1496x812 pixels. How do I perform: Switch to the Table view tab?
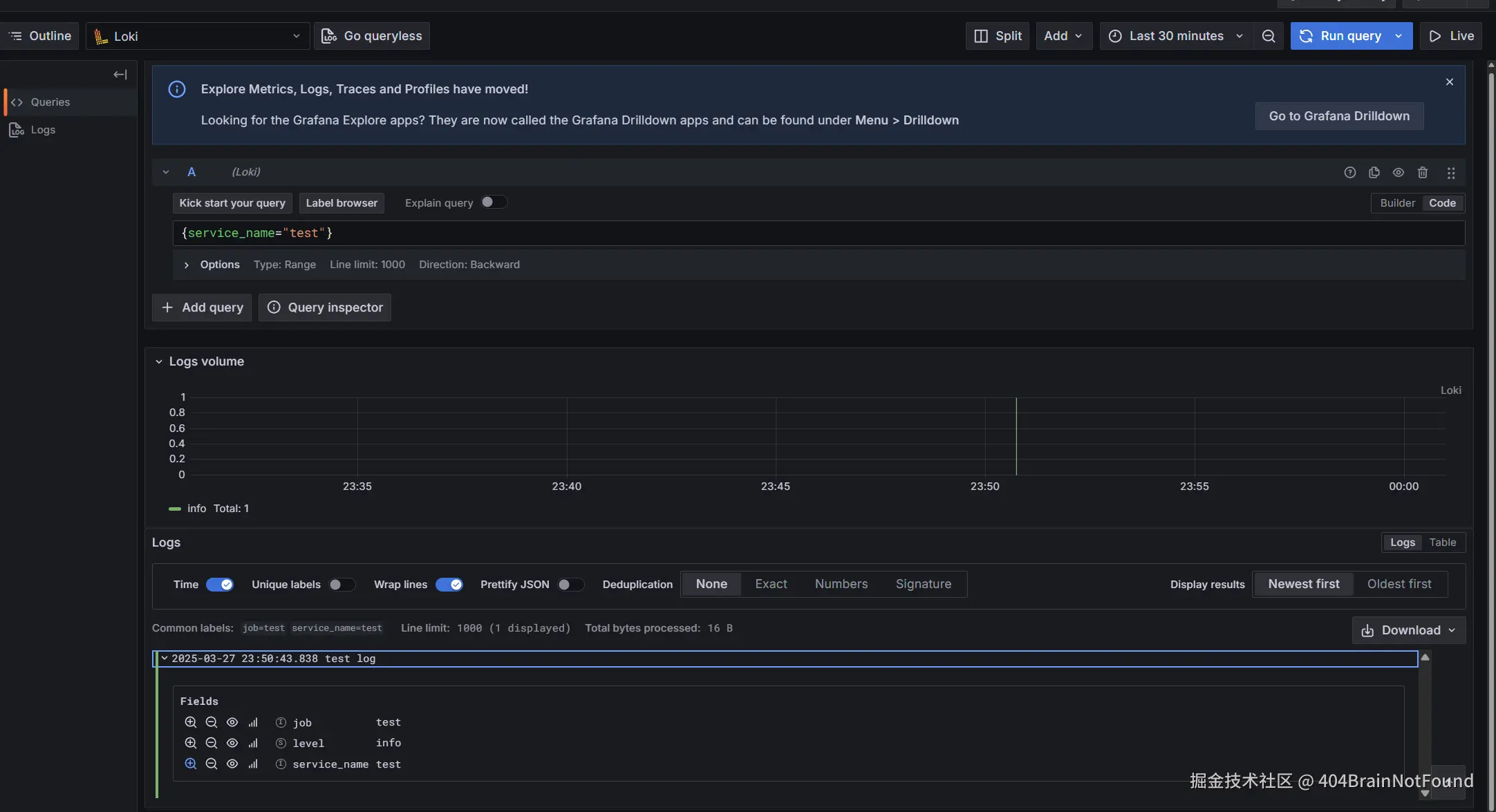(1442, 542)
